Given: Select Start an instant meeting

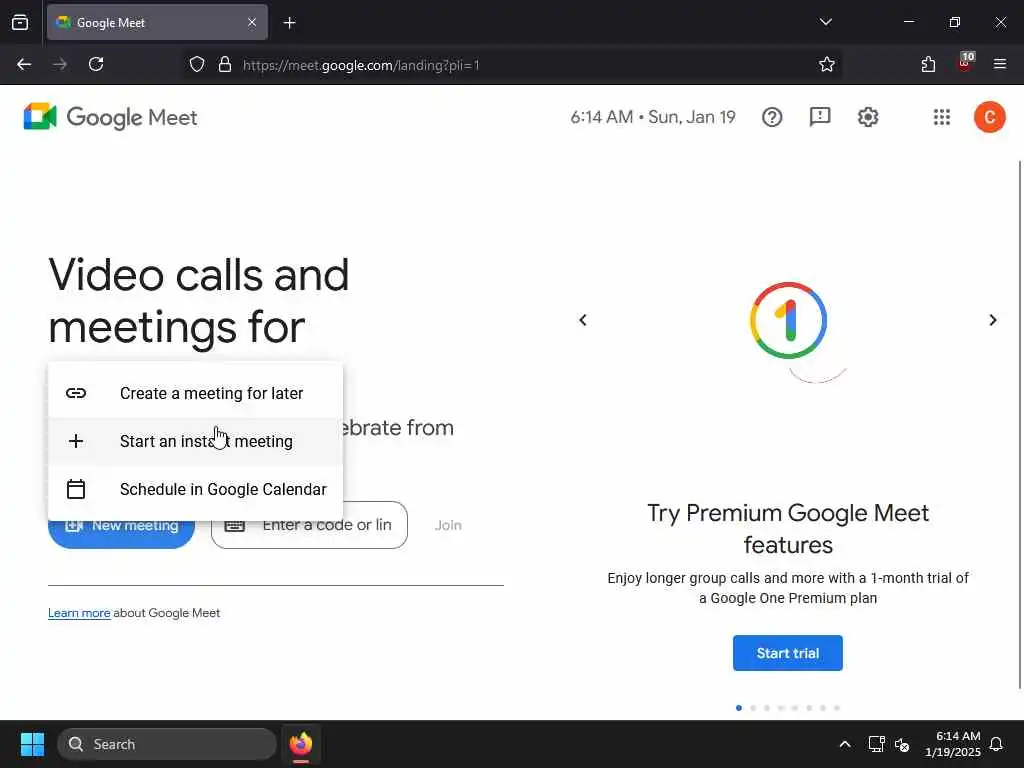Looking at the screenshot, I should pyautogui.click(x=195, y=441).
